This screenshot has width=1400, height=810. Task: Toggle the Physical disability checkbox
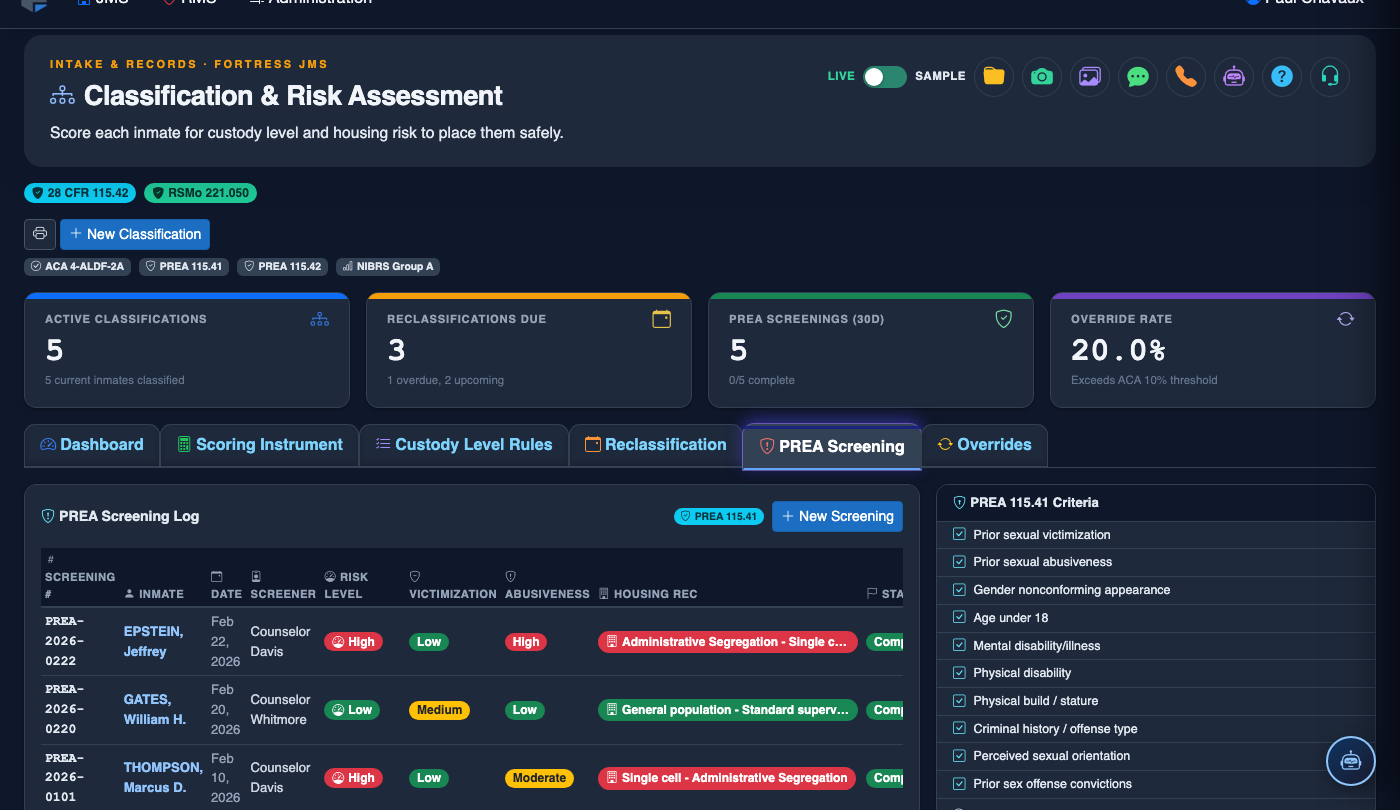tap(960, 673)
